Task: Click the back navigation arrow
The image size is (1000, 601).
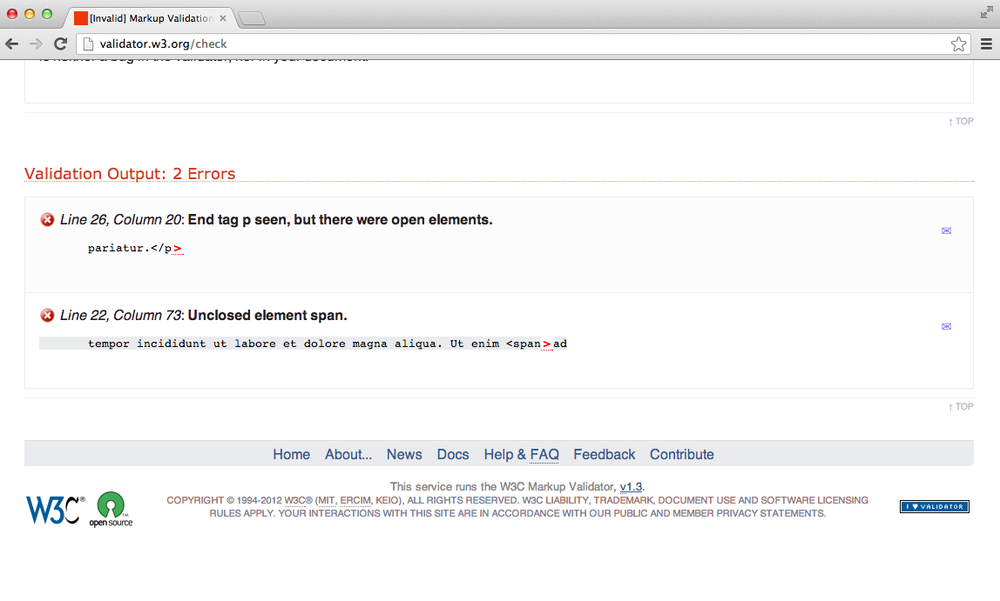Action: (11, 43)
